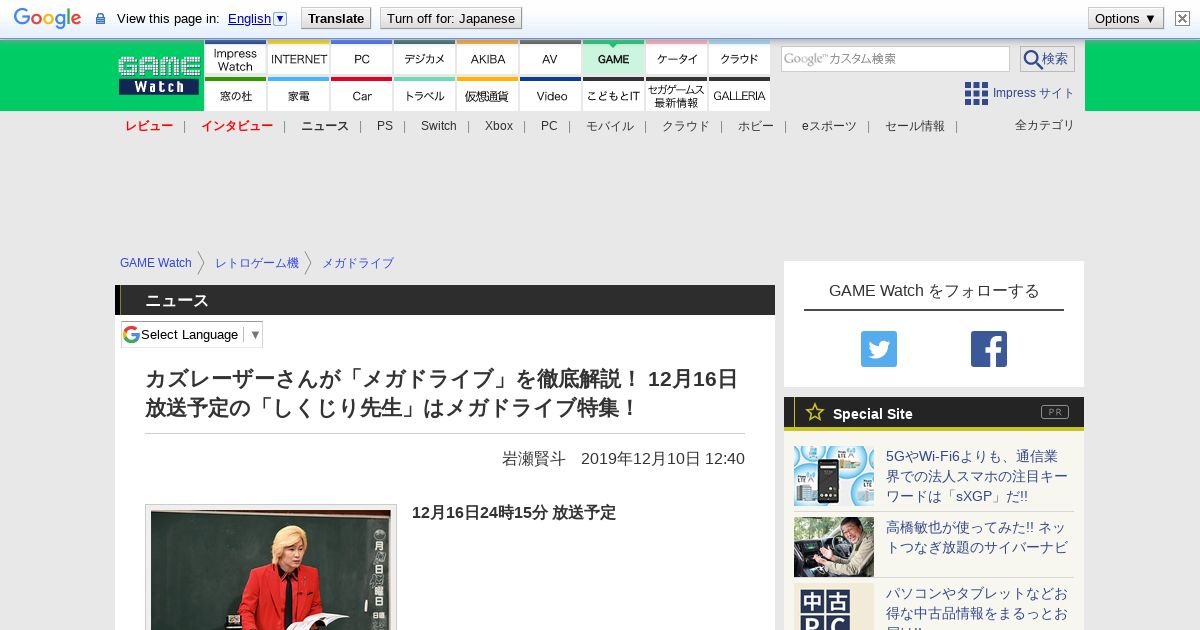The height and width of the screenshot is (630, 1200).
Task: Open the 窓の杜 tab
Action: click(x=235, y=95)
